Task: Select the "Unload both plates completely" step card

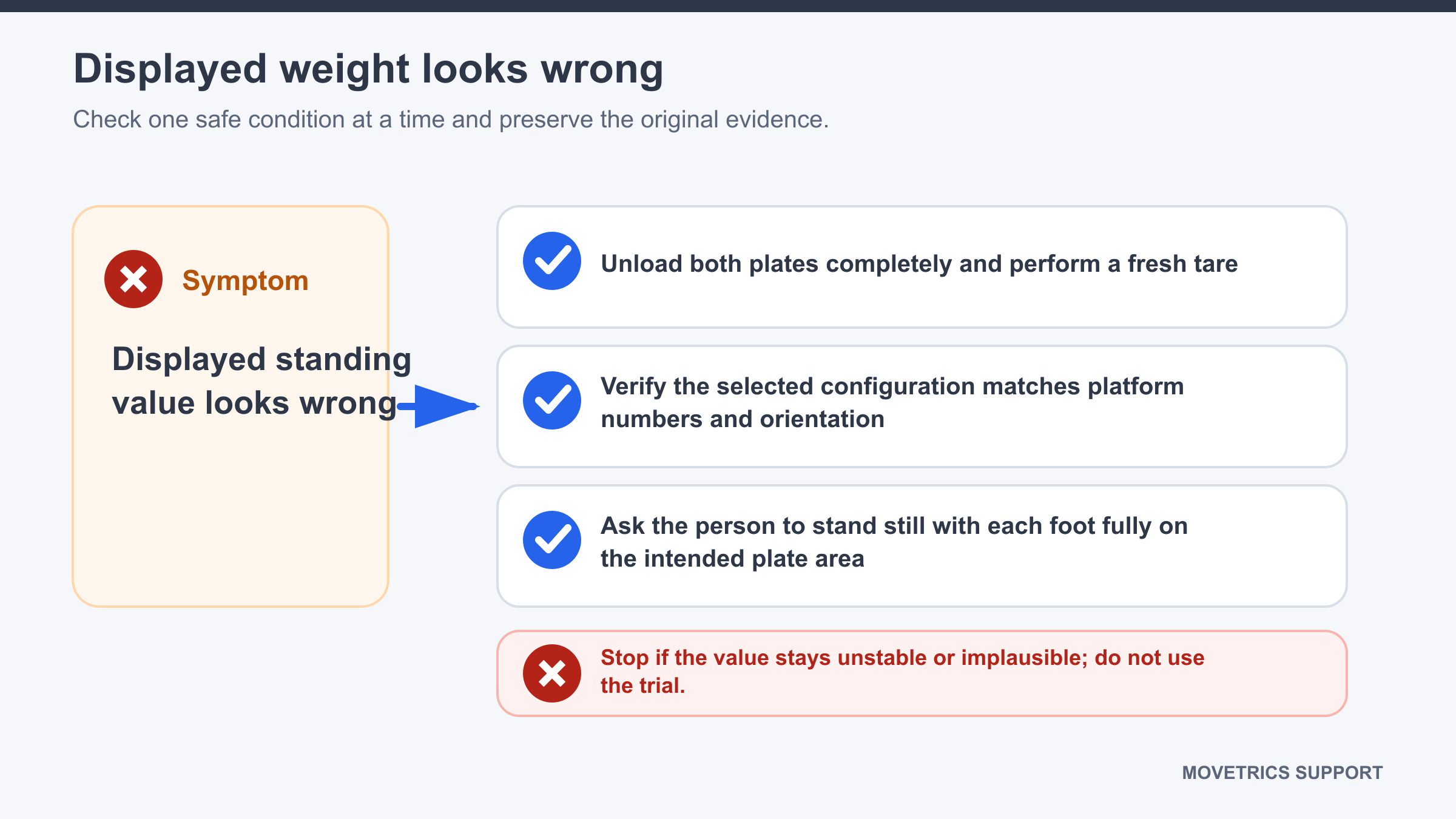Action: pos(922,267)
